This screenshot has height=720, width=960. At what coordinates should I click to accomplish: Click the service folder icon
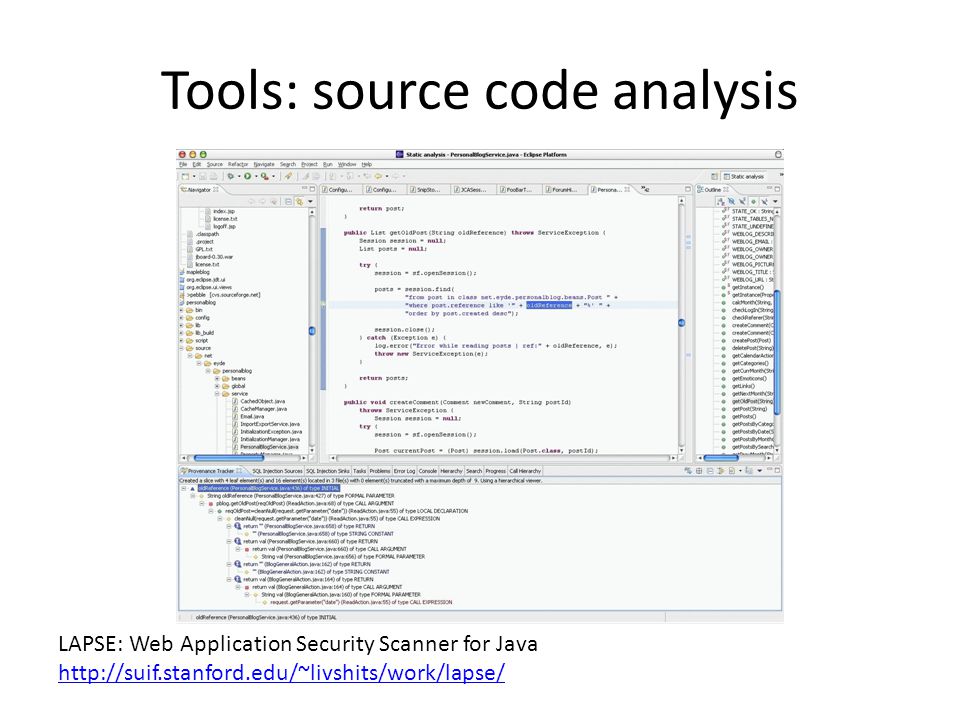pos(226,394)
